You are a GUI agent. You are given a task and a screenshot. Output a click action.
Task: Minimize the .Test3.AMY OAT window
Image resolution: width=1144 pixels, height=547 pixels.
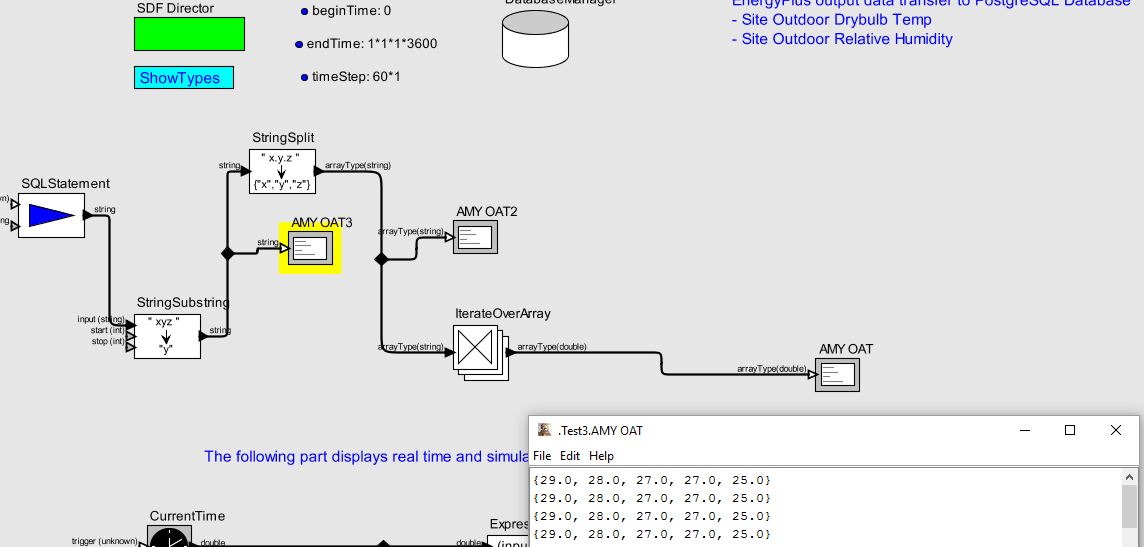click(x=1025, y=430)
